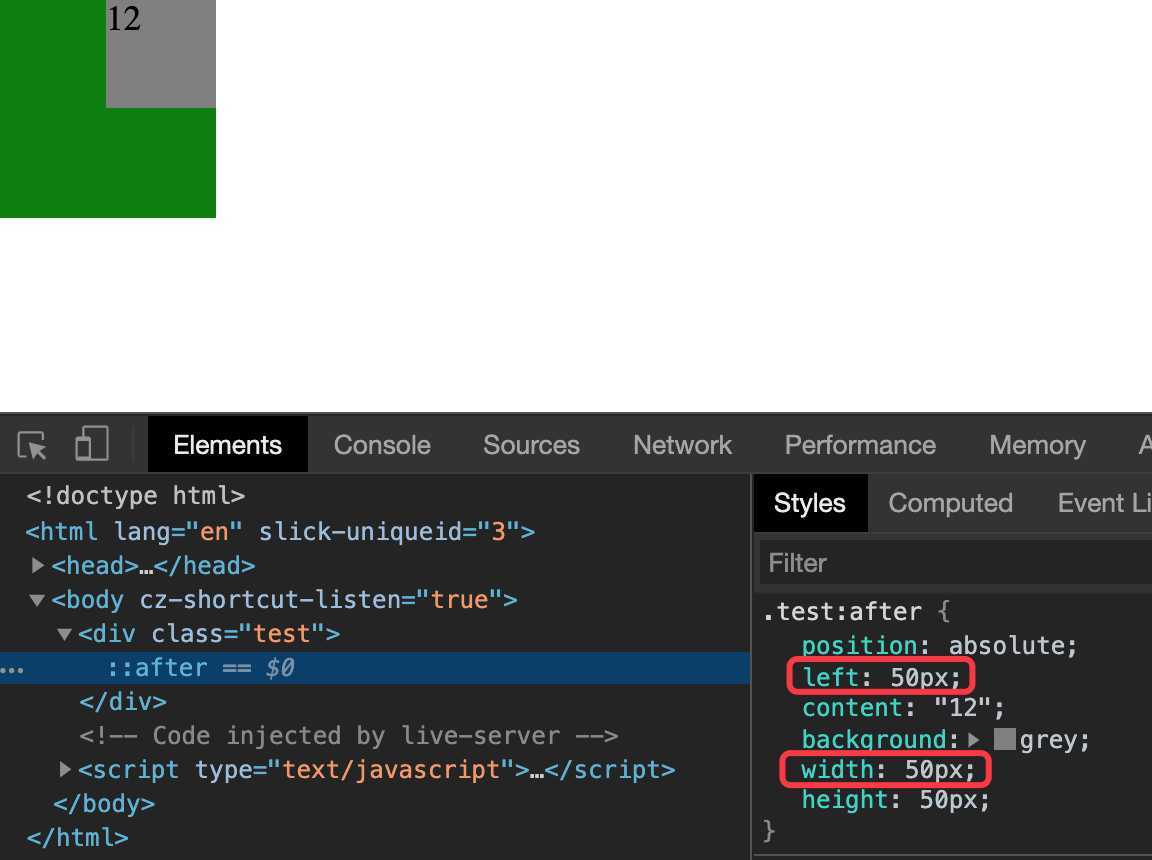This screenshot has height=860, width=1152.
Task: Toggle the device toolbar icon
Action: [92, 444]
